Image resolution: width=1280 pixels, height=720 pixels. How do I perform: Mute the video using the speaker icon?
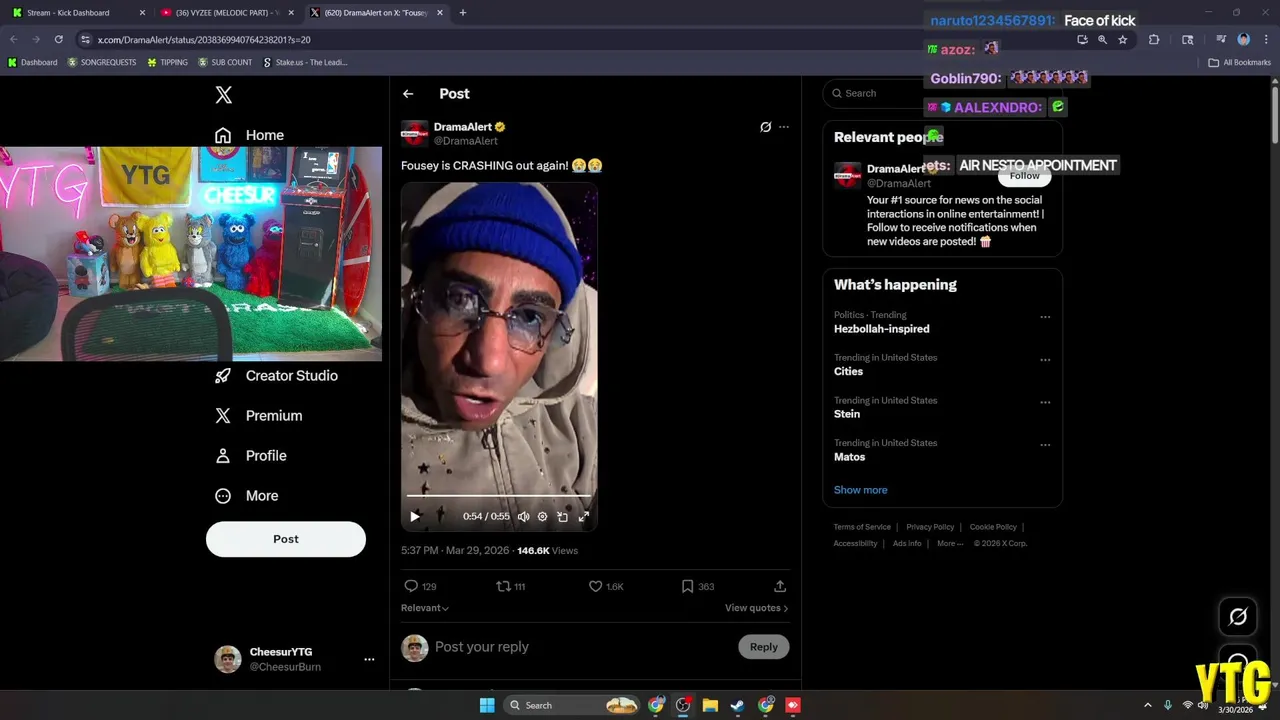(x=523, y=517)
